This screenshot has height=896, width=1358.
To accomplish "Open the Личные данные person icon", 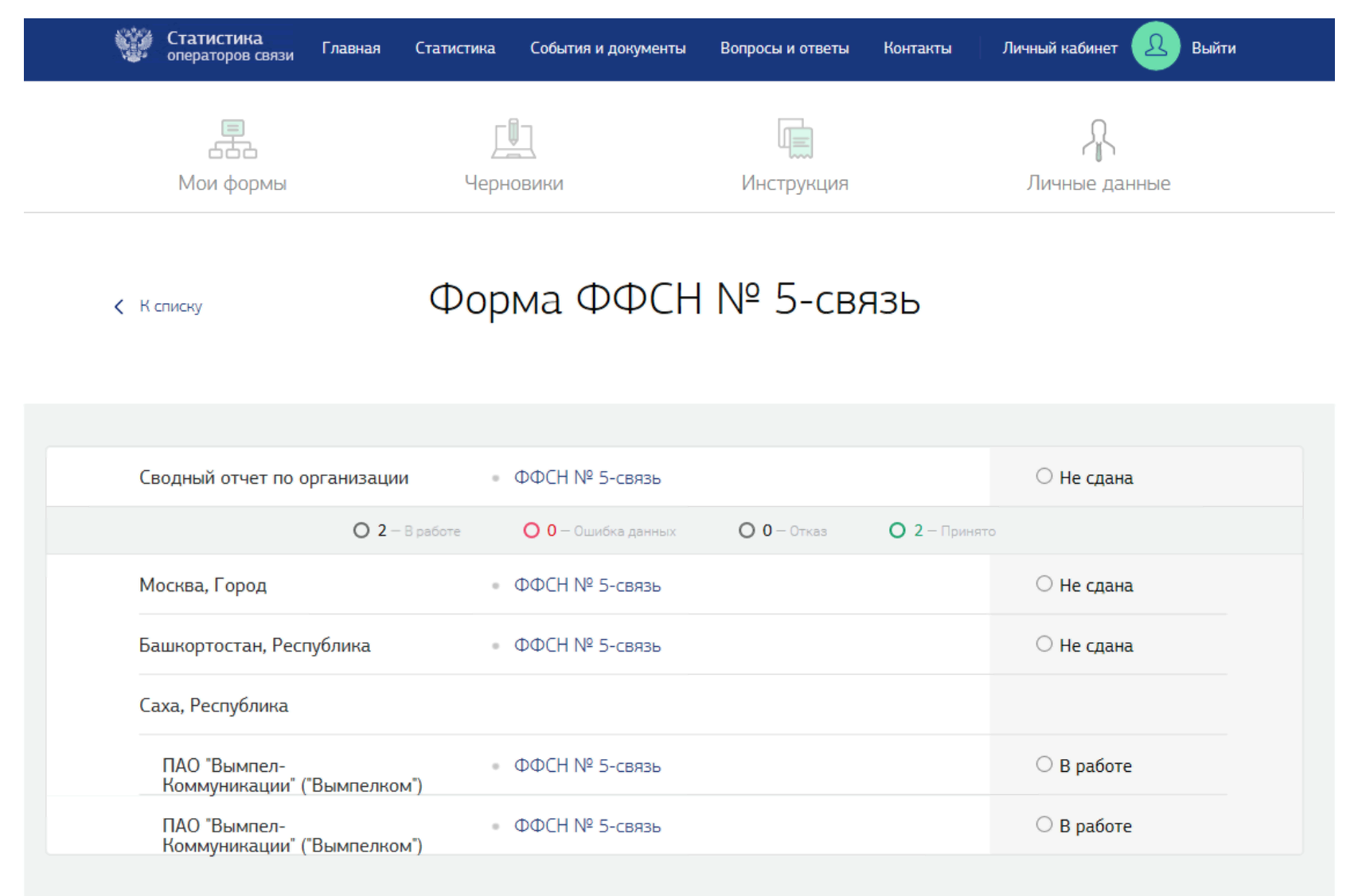I will [x=1098, y=139].
